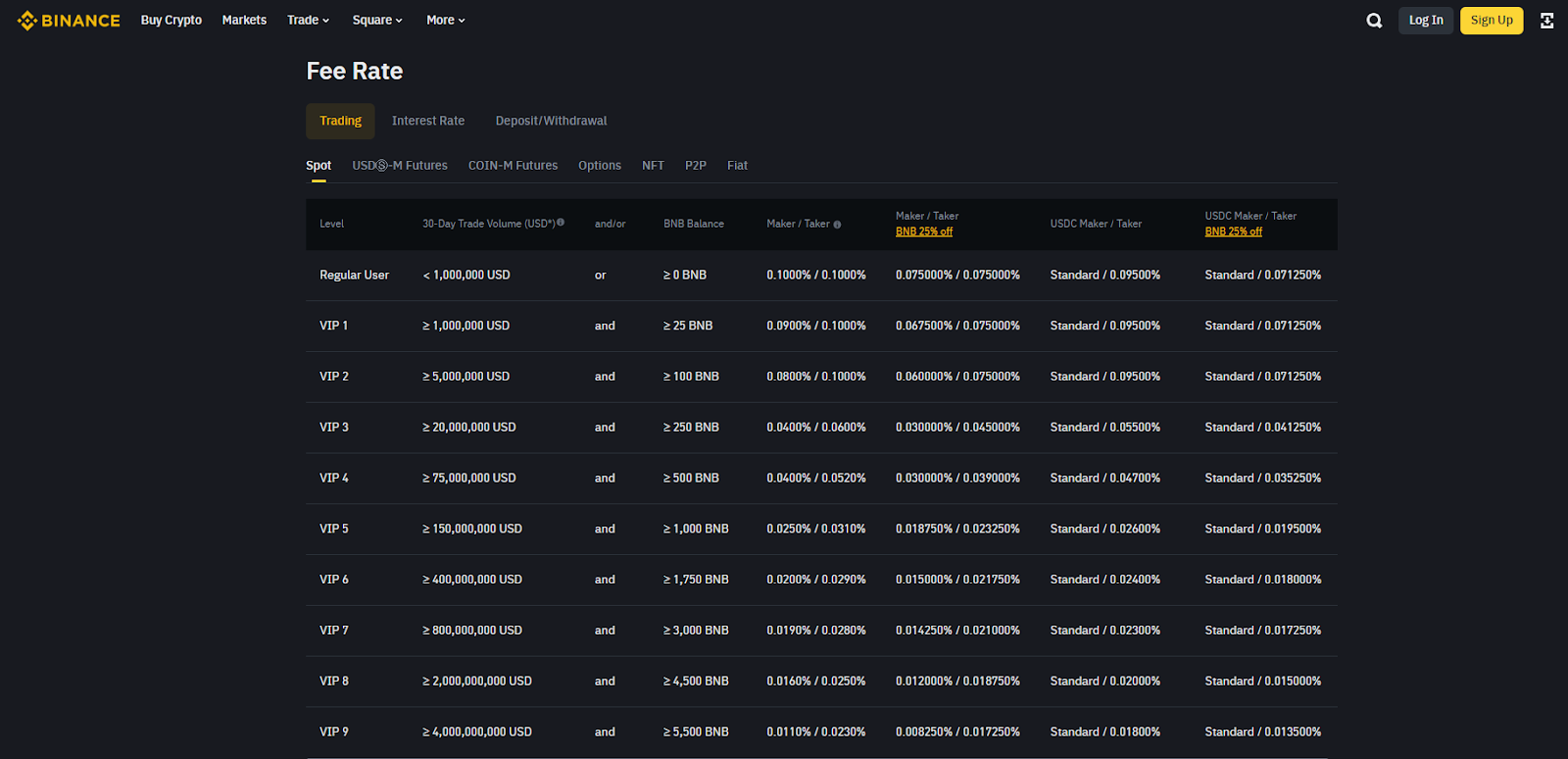Click the Fee Rate page heading
The height and width of the screenshot is (759, 1568).
pyautogui.click(x=355, y=72)
